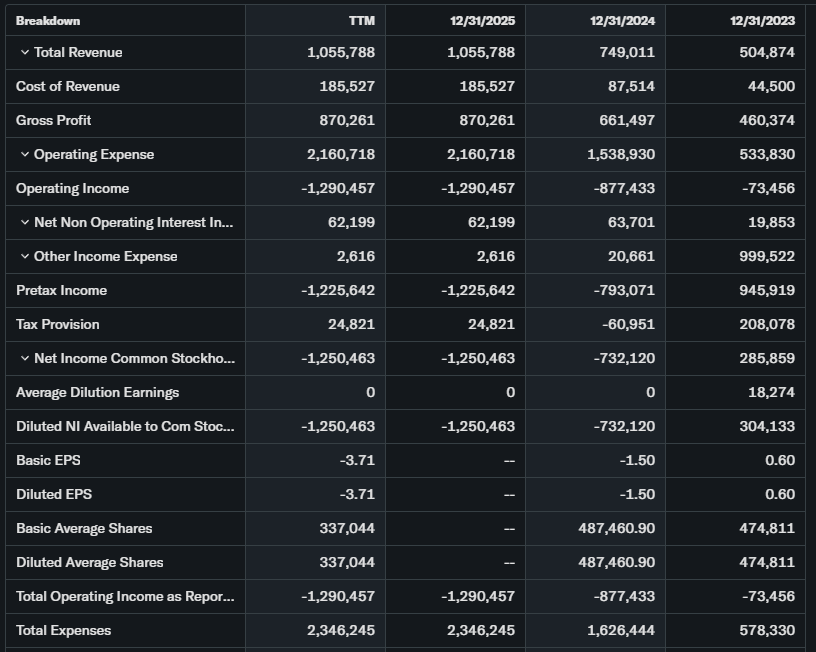Click the Gross Profit row label

[53, 120]
